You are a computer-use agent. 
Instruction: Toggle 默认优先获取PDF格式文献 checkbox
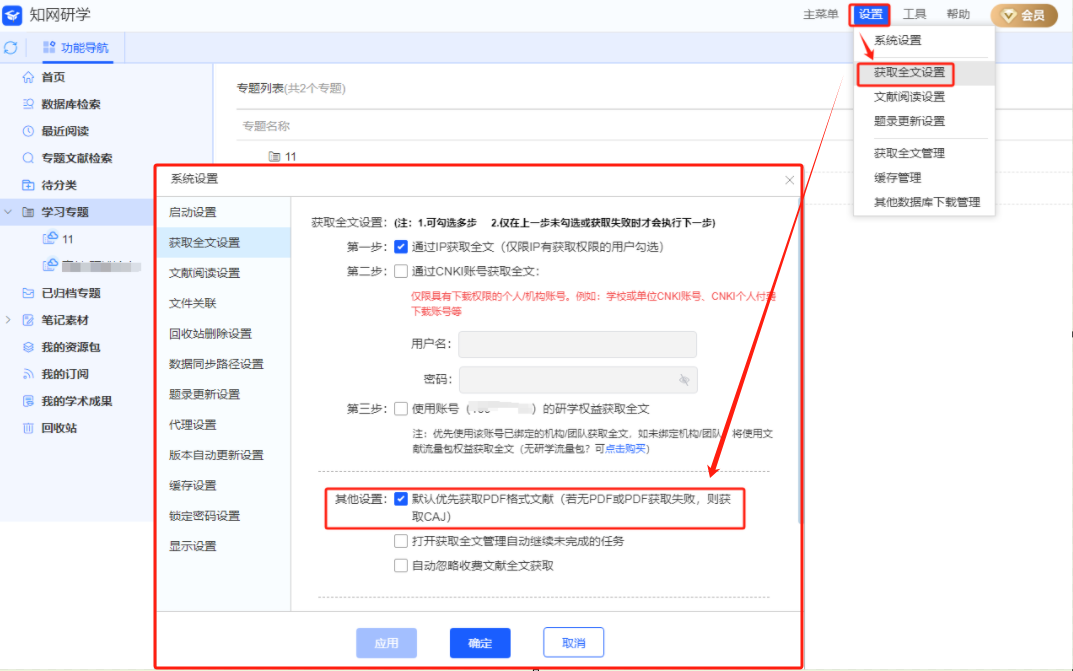point(401,499)
